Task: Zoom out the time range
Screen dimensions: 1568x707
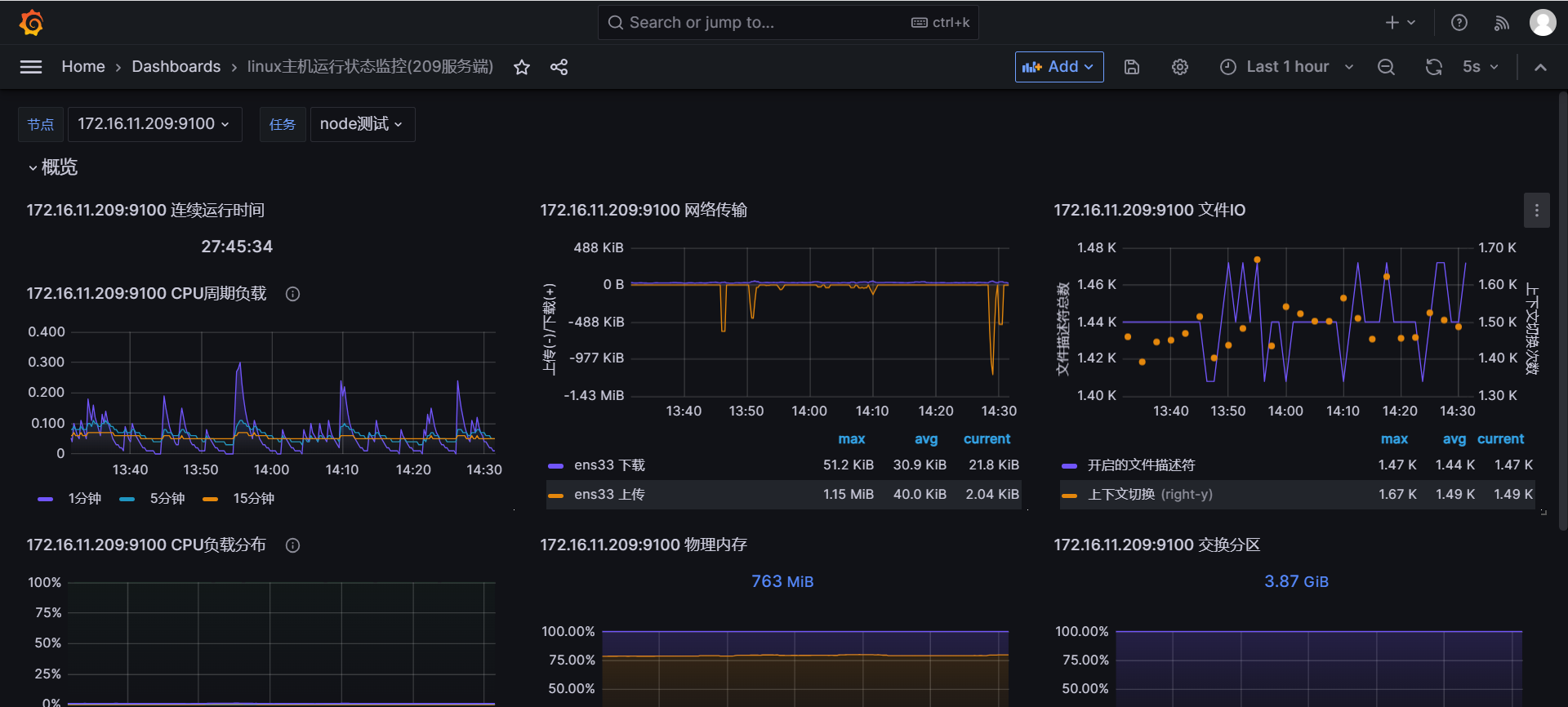Action: coord(1386,67)
